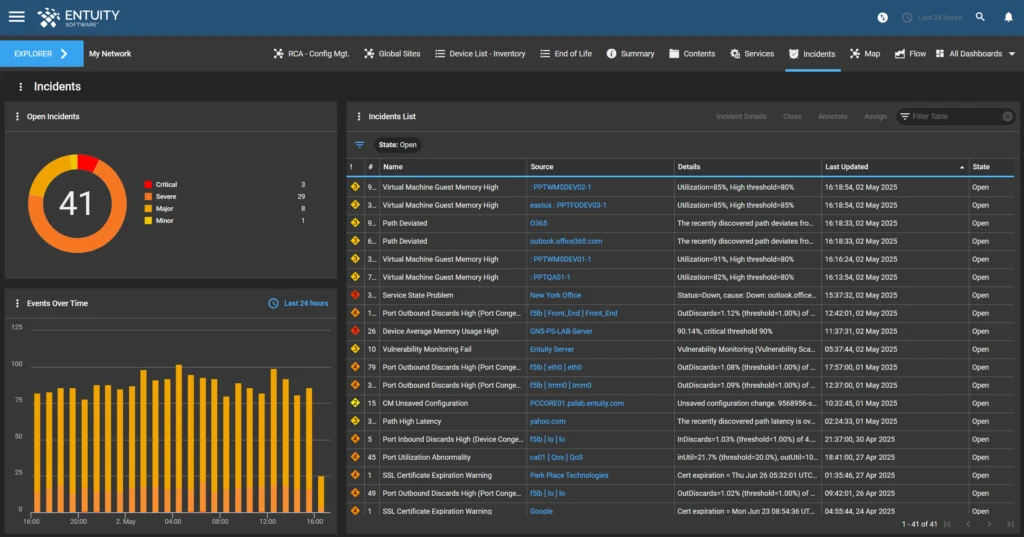This screenshot has width=1024, height=537.
Task: Click severity icon of Vulnerability Monitoring Fail row
Action: [x=355, y=349]
